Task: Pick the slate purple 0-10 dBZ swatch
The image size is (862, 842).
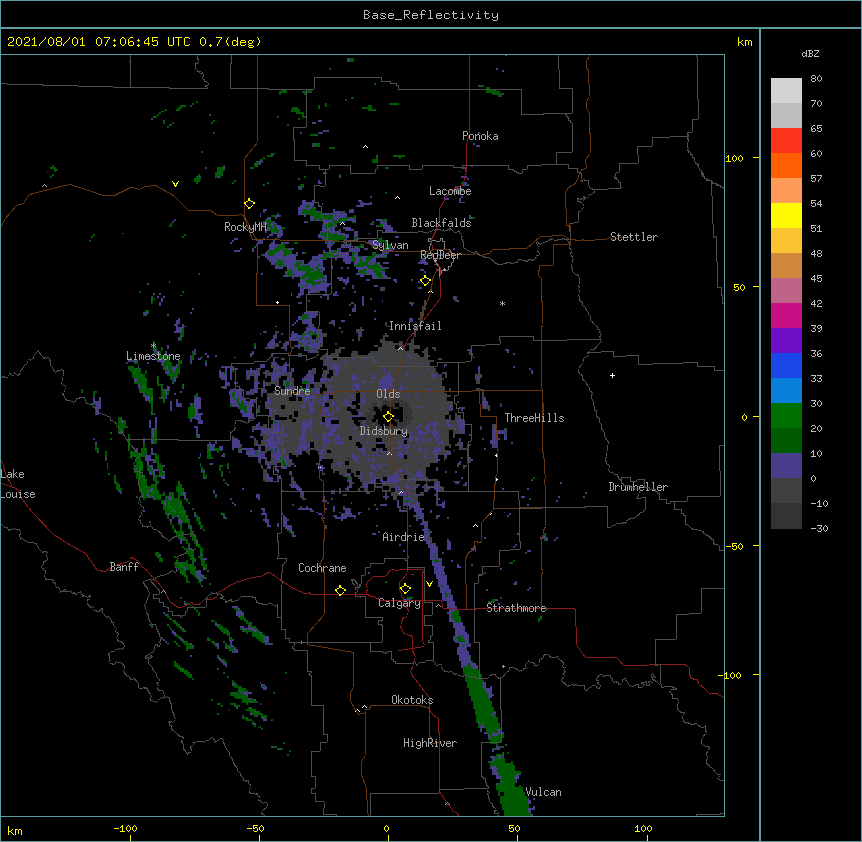Action: 786,466
